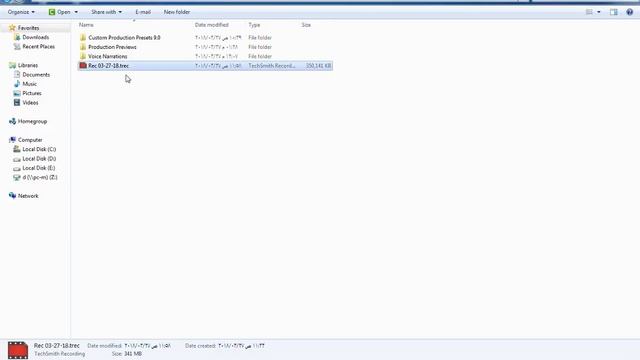Click the Computer icon

13,140
